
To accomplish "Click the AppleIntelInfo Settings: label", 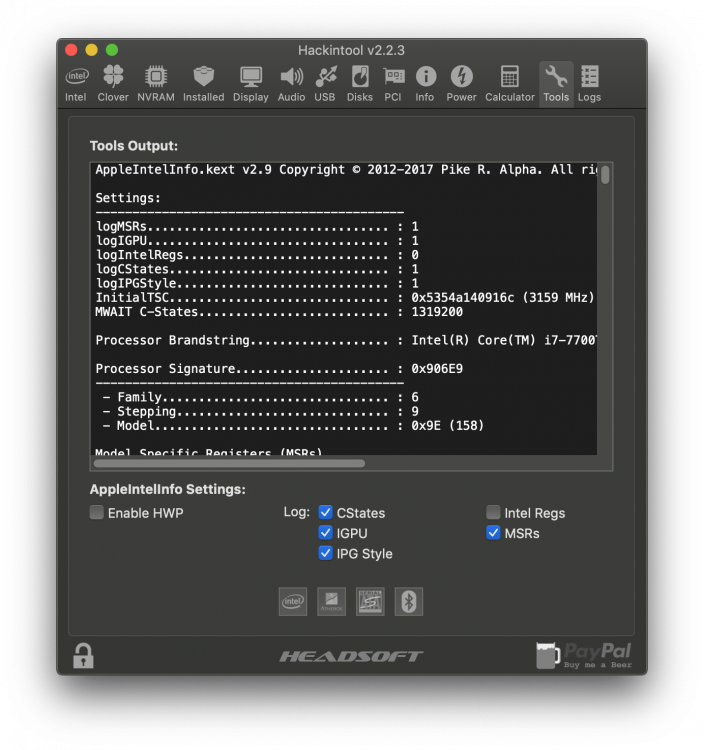I will 168,489.
